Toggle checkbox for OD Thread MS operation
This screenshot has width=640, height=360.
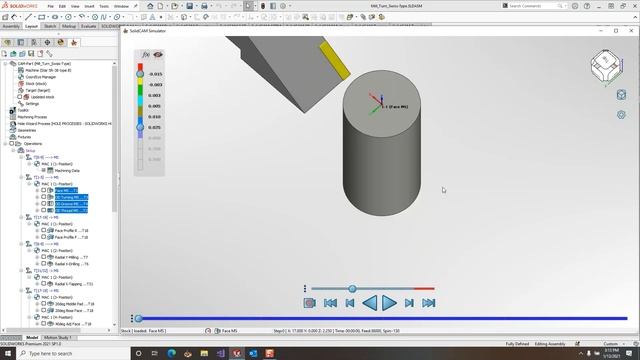[x=43, y=210]
